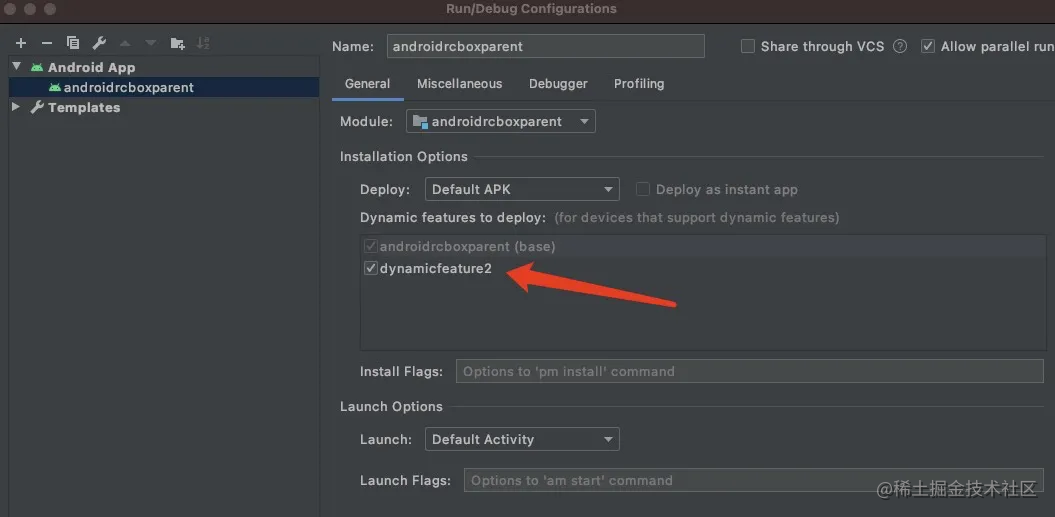Select androidrcboxparent configuration in tree
Screen dimensions: 1055x517
163,88
